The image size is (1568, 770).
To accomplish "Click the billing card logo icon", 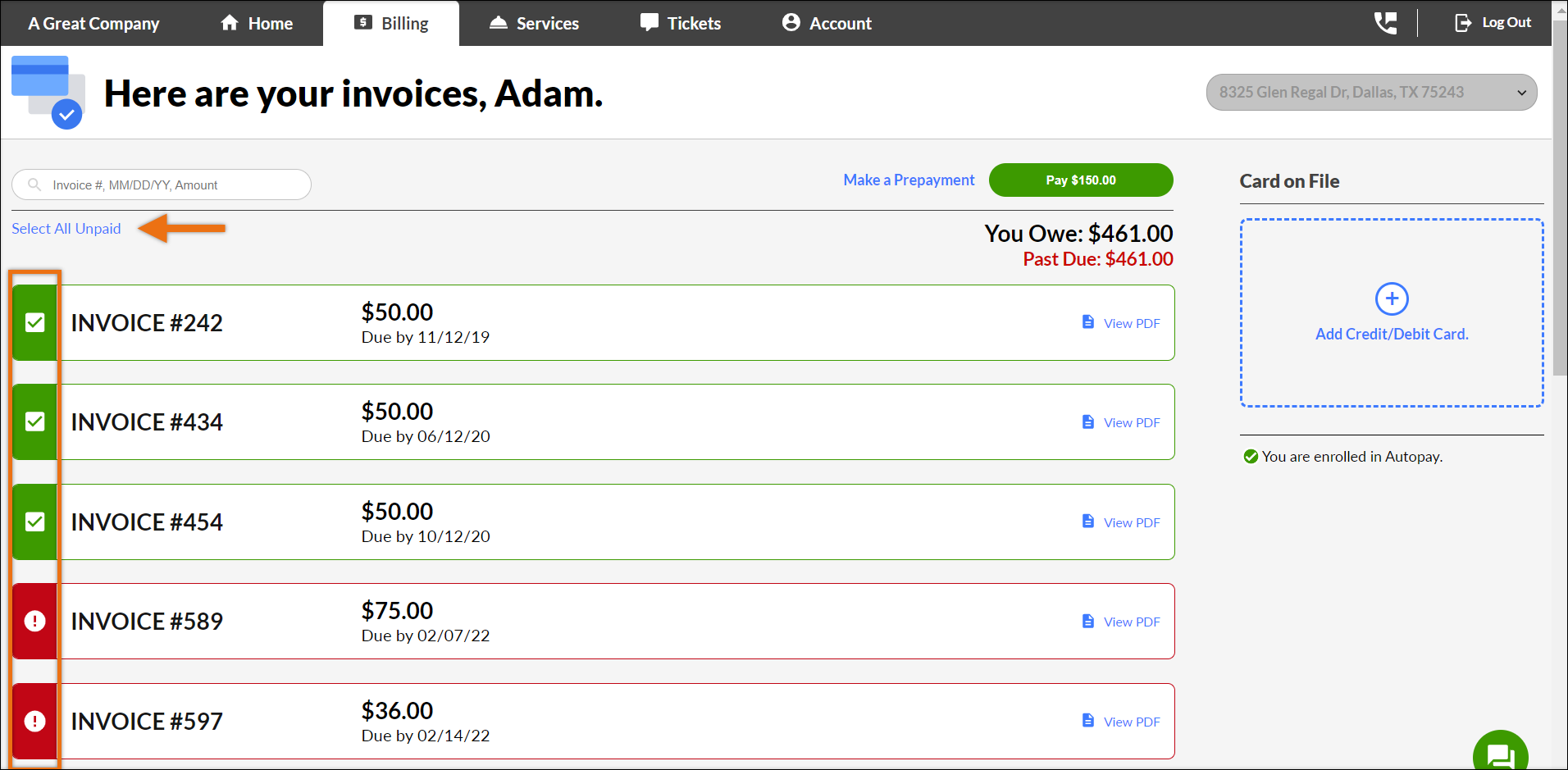I will coord(48,92).
